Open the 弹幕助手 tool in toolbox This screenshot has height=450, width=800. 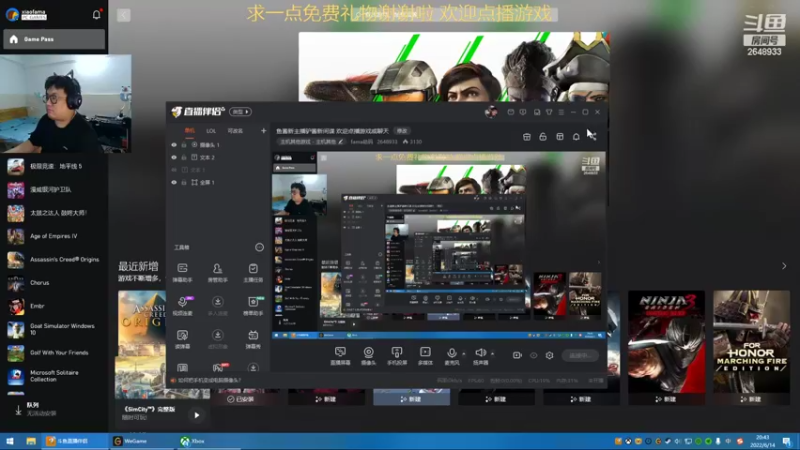coord(182,272)
